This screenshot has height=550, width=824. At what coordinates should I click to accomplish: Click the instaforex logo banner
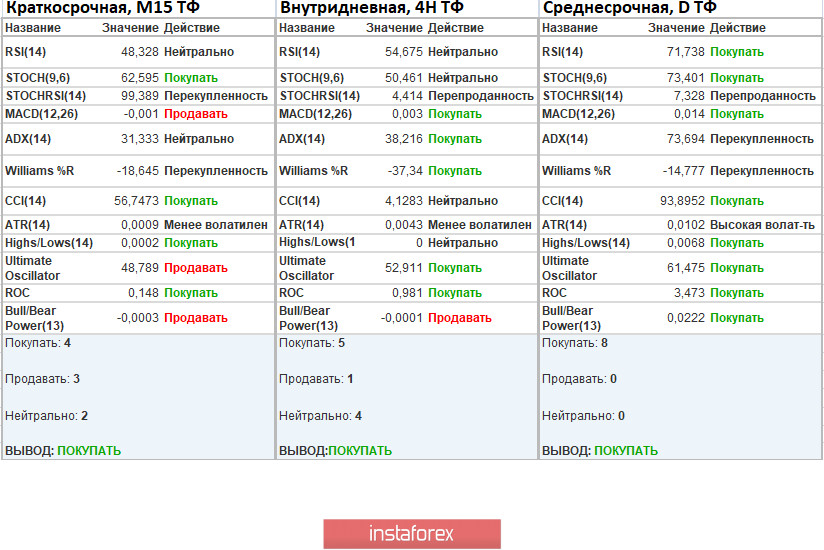click(x=412, y=534)
